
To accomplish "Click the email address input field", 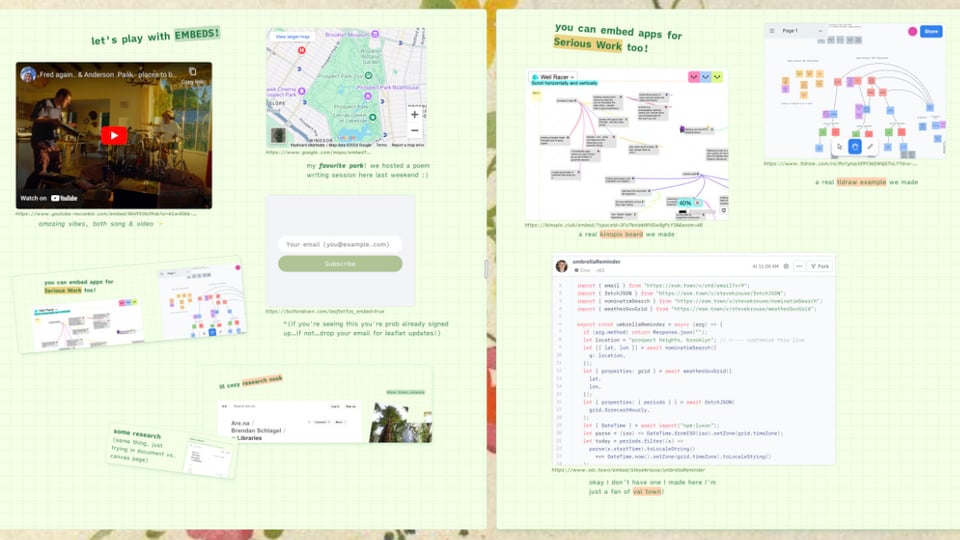I will click(340, 244).
